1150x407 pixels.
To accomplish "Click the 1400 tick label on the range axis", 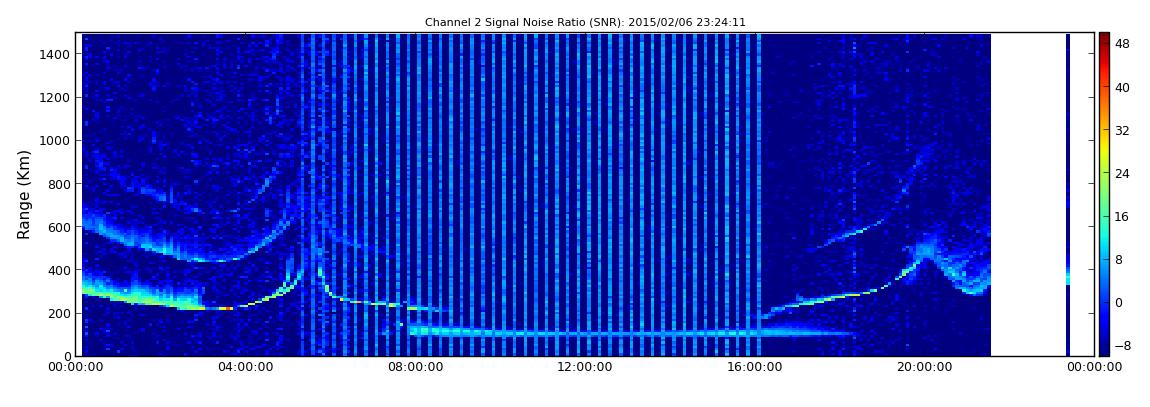I will click(x=57, y=54).
